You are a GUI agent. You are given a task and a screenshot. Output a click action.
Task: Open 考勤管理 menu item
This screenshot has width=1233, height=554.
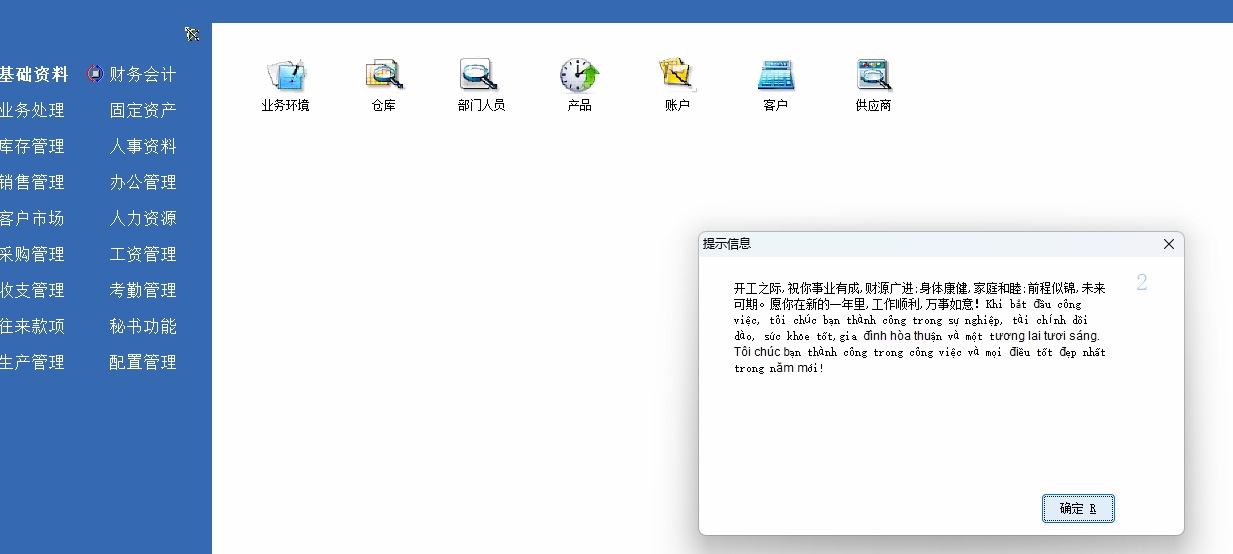pos(142,290)
